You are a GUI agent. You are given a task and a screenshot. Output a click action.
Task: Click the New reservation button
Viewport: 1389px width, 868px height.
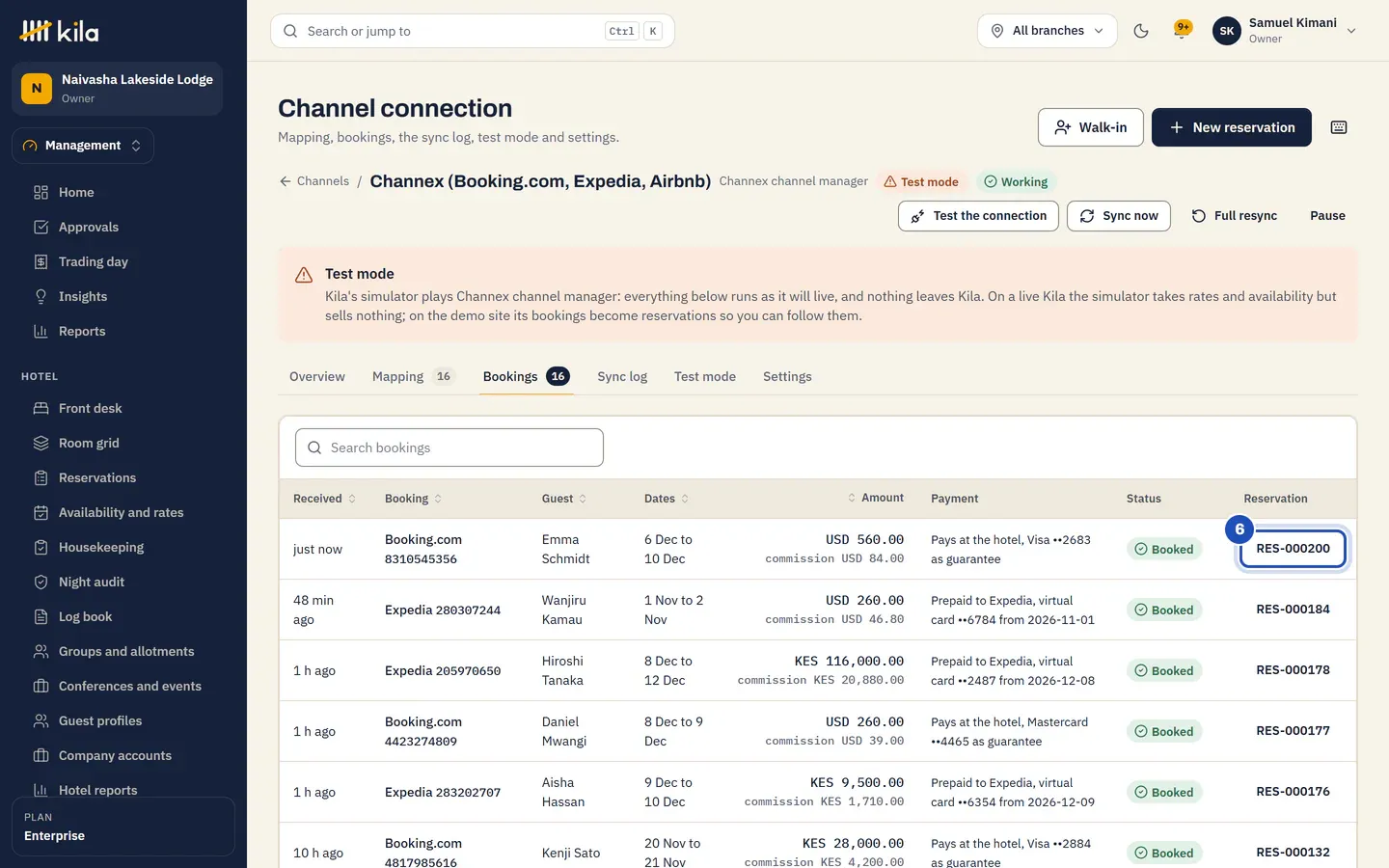pyautogui.click(x=1232, y=127)
